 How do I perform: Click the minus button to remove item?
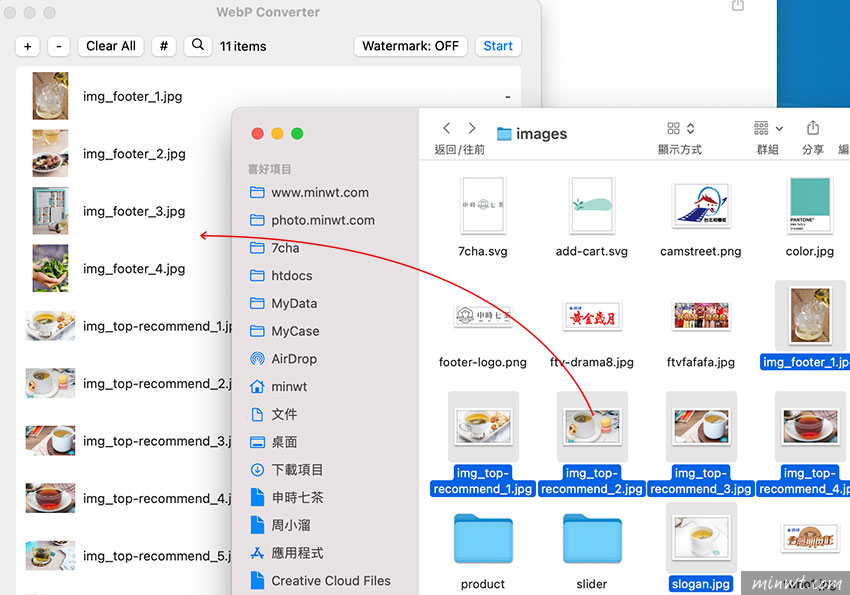59,46
